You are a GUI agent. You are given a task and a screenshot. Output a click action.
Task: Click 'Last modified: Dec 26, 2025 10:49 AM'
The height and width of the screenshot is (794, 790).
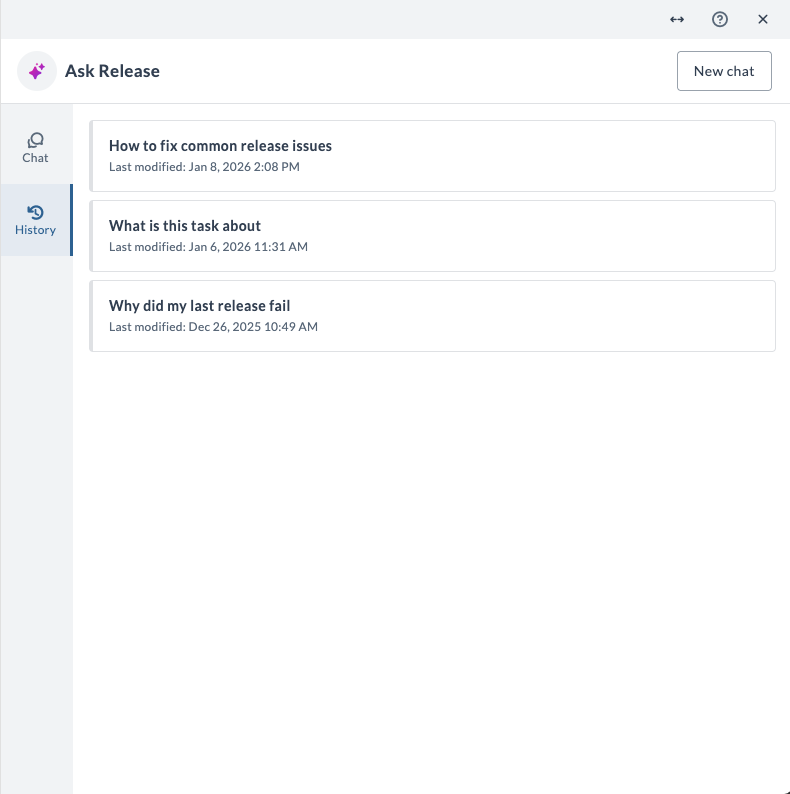(213, 327)
